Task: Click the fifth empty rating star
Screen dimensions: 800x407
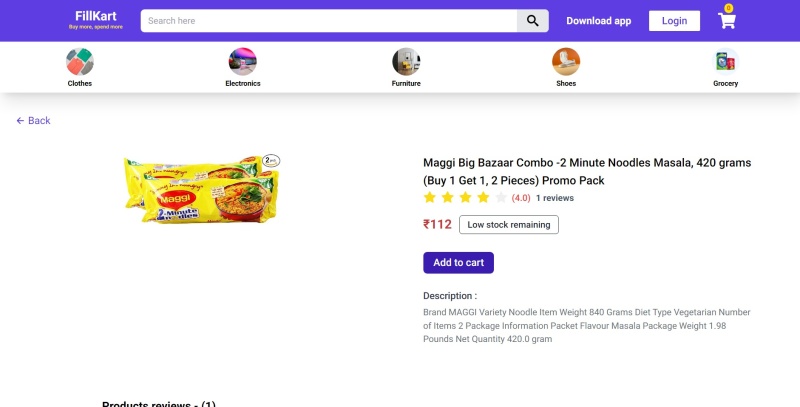Action: (501, 197)
